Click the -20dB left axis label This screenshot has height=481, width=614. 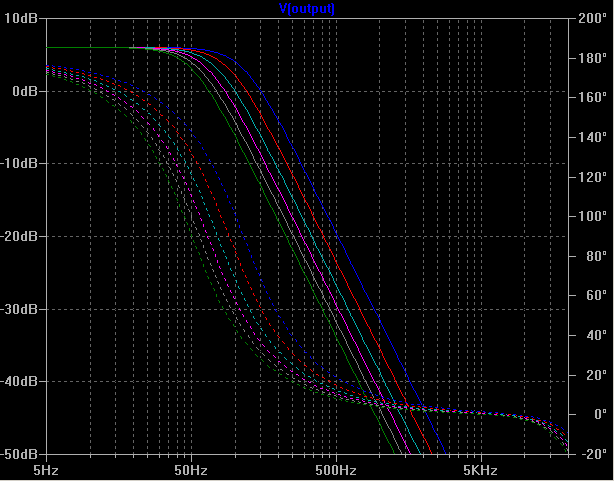pyautogui.click(x=18, y=236)
